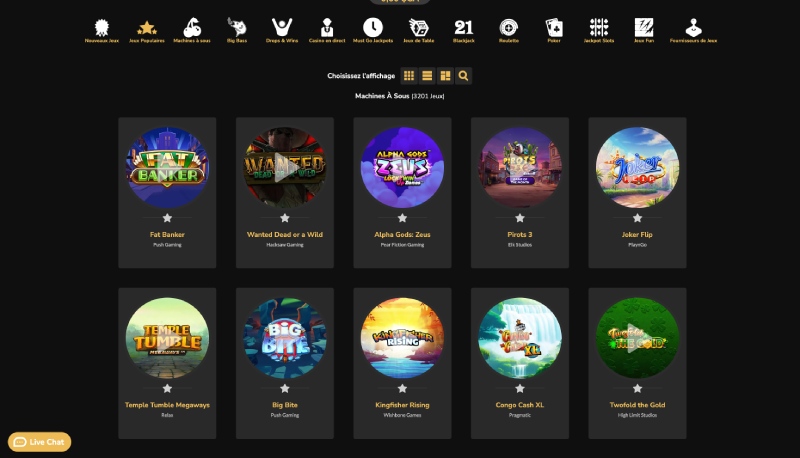Mark Kingfisher Rising as favorite

[403, 389]
